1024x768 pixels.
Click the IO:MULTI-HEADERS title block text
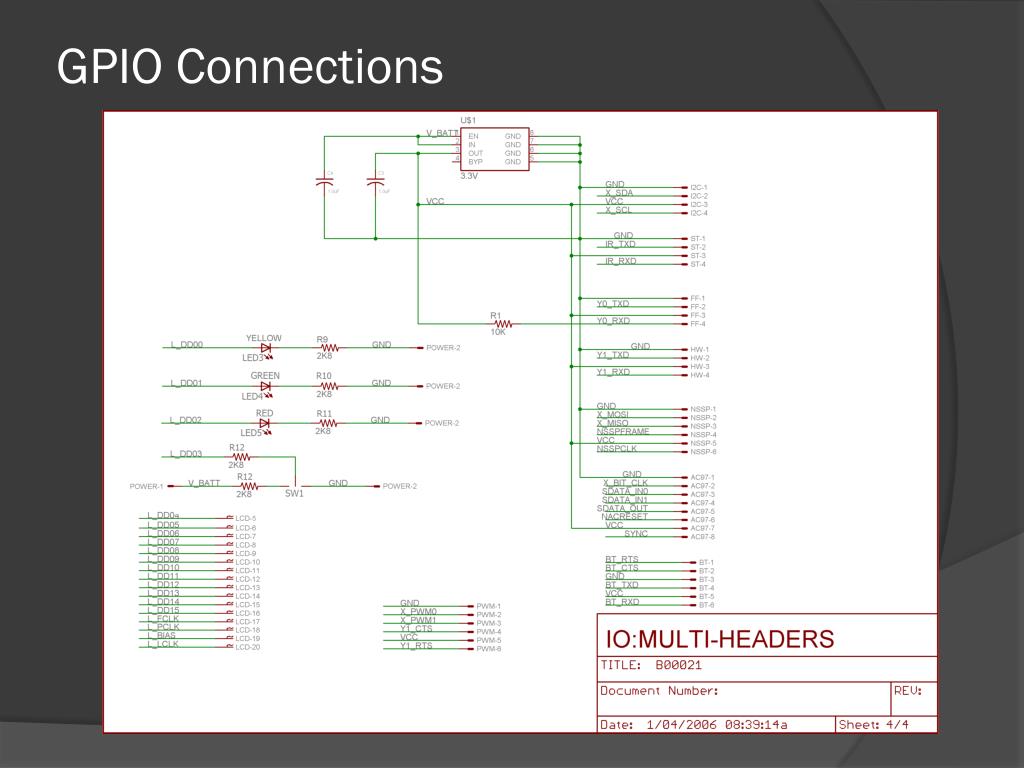(x=720, y=639)
